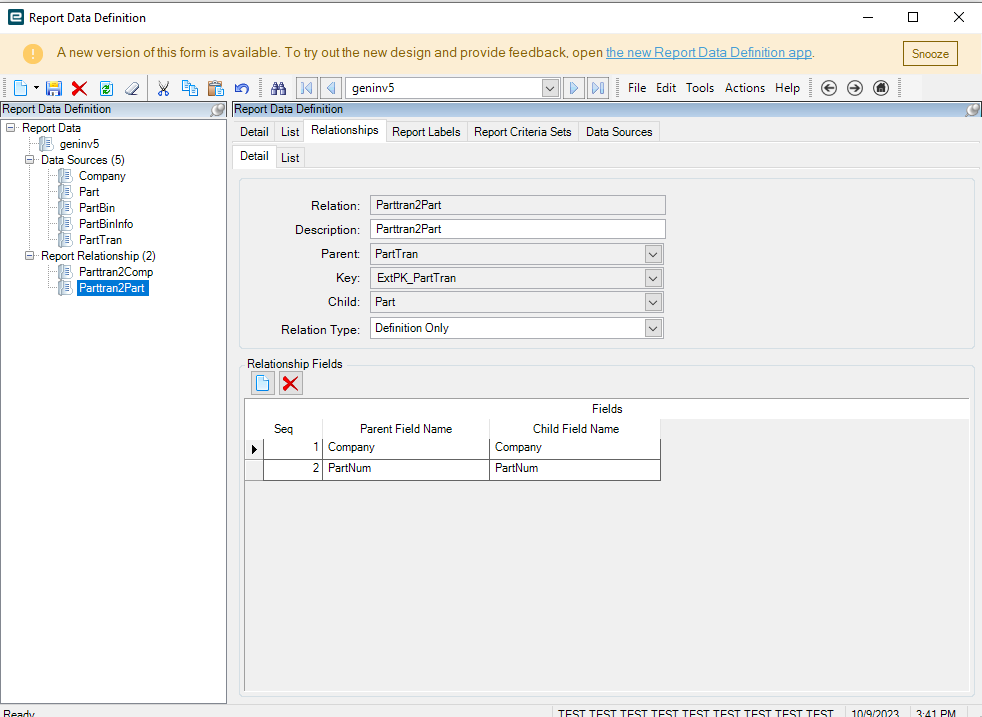Screen dimensions: 982x717
Task: Open the Actions menu
Action: point(744,88)
